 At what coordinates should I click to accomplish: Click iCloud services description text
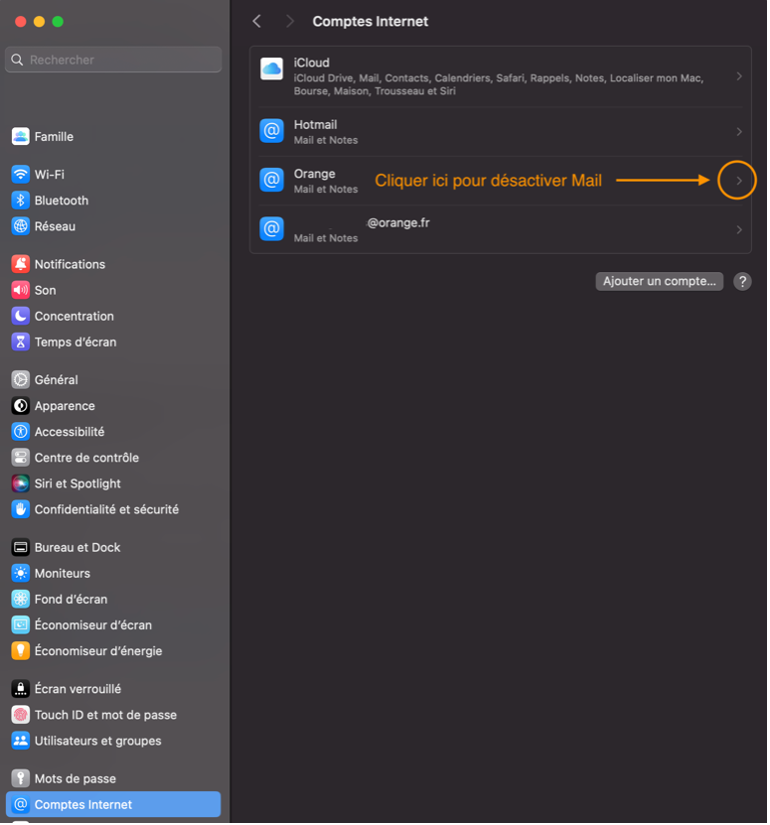pos(499,85)
